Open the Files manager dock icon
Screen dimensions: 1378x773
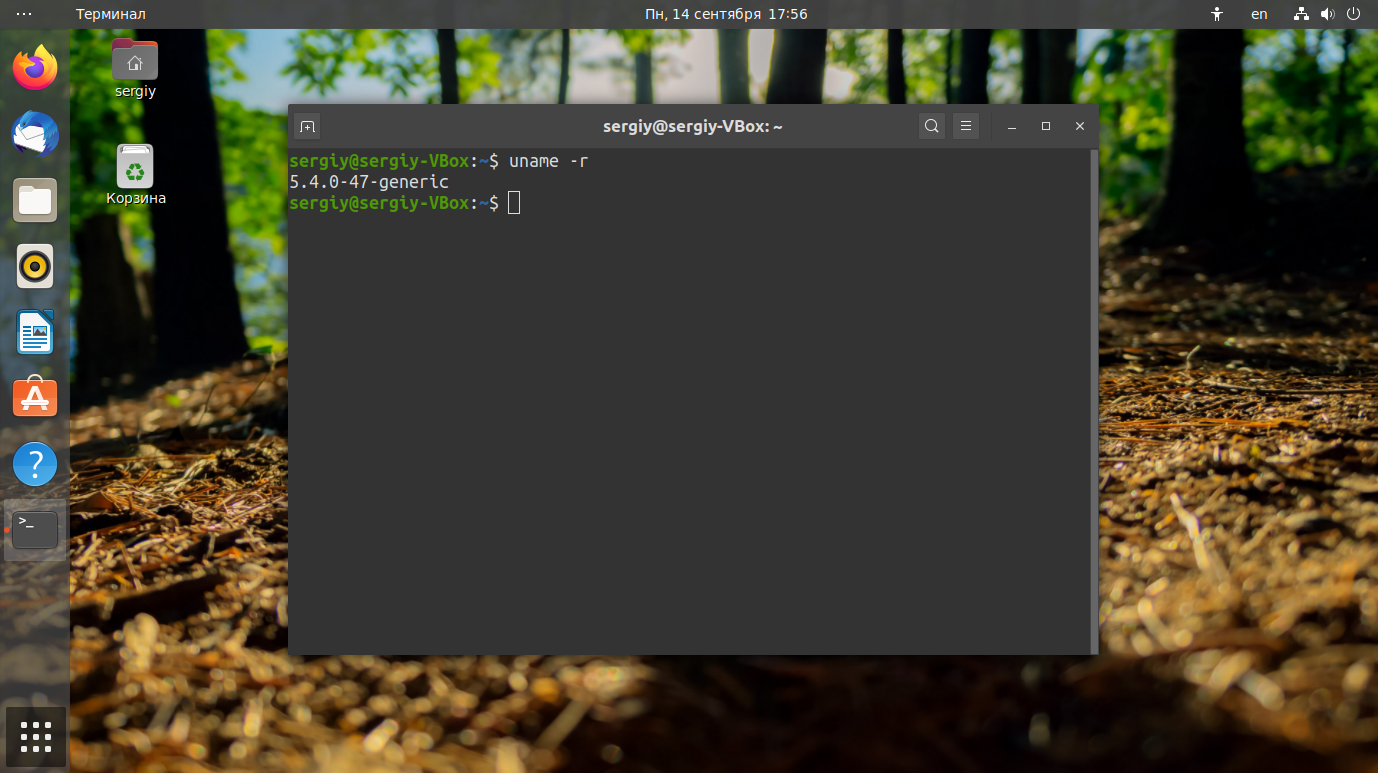(35, 200)
